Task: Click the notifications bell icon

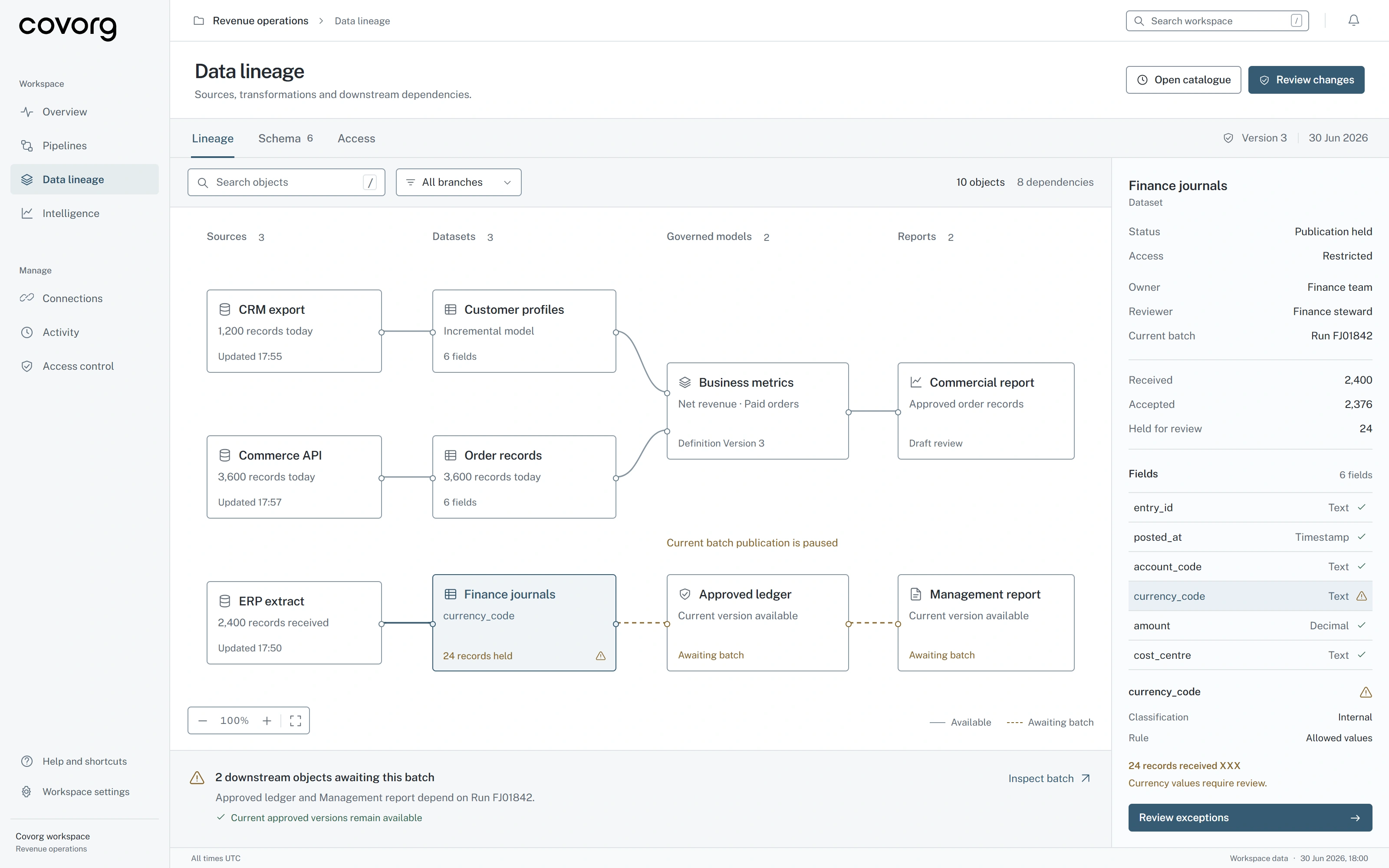Action: 1353,21
